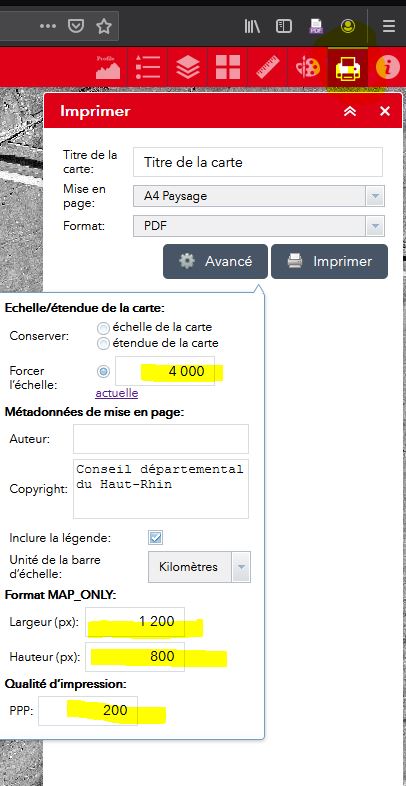
Task: Click the Avancé button
Action: click(x=215, y=261)
